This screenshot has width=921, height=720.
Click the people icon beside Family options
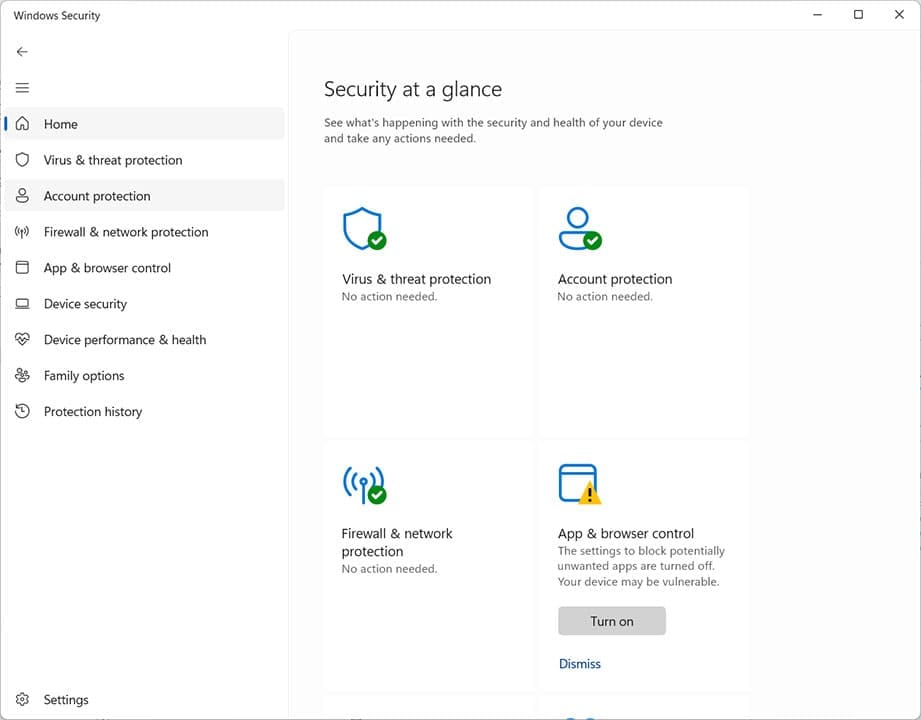pyautogui.click(x=22, y=375)
